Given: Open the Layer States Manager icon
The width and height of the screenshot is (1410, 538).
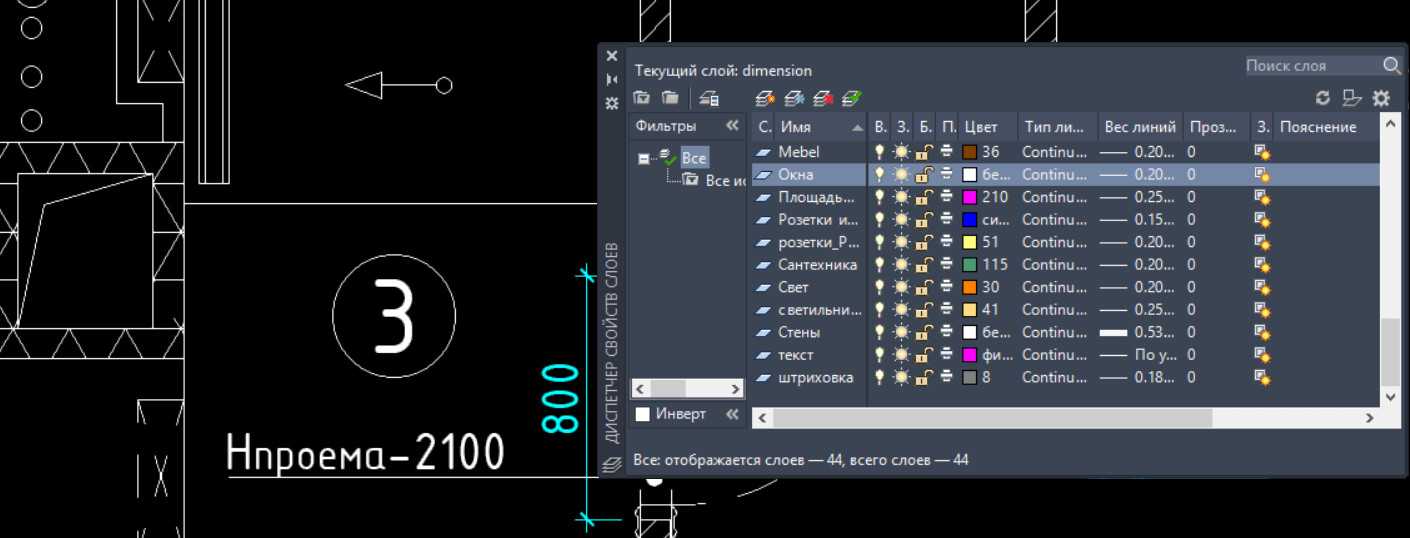Looking at the screenshot, I should pos(709,97).
